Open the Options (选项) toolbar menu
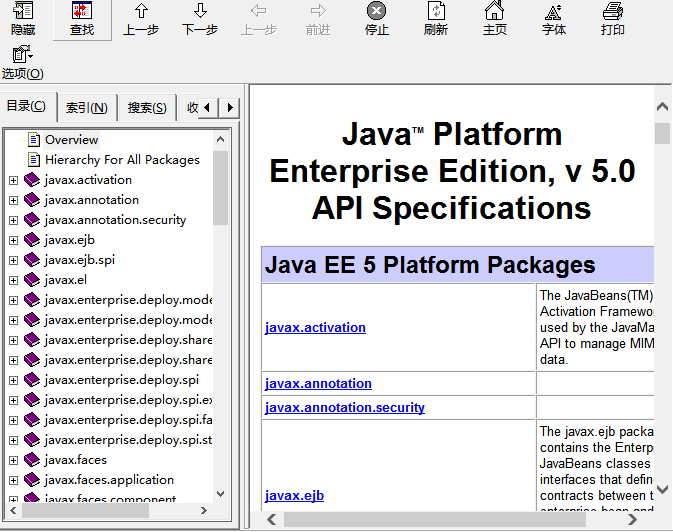This screenshot has height=532, width=673. point(22,62)
